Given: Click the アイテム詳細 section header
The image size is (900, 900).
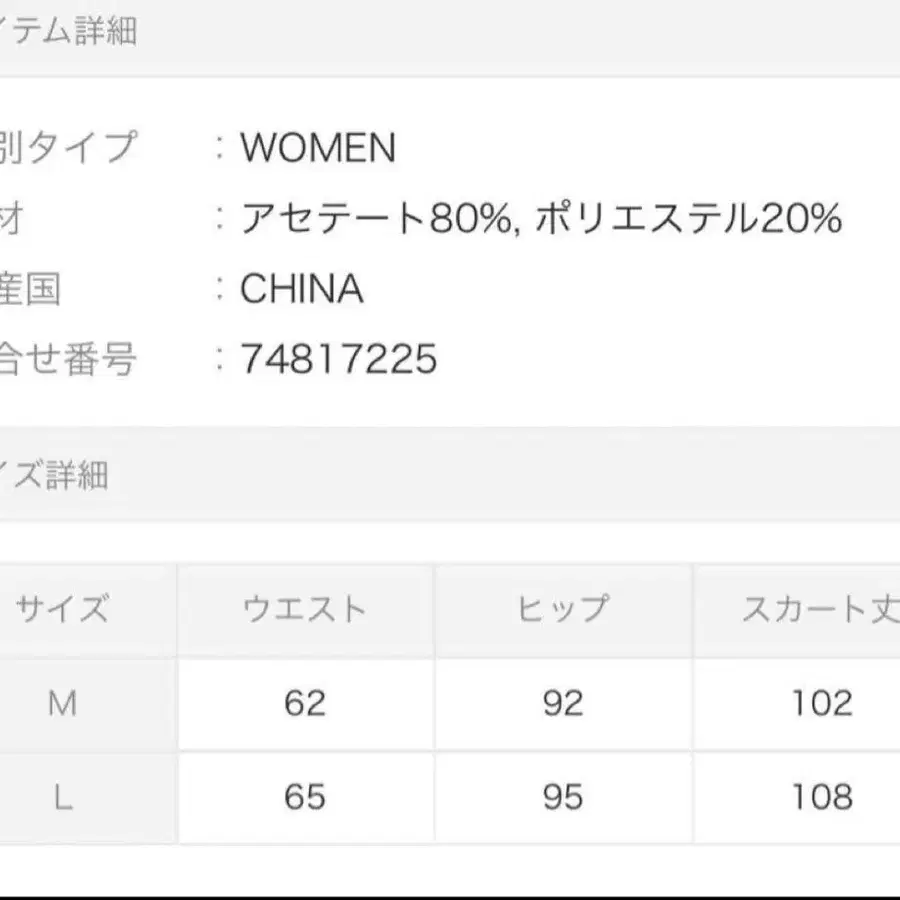Looking at the screenshot, I should tap(68, 32).
